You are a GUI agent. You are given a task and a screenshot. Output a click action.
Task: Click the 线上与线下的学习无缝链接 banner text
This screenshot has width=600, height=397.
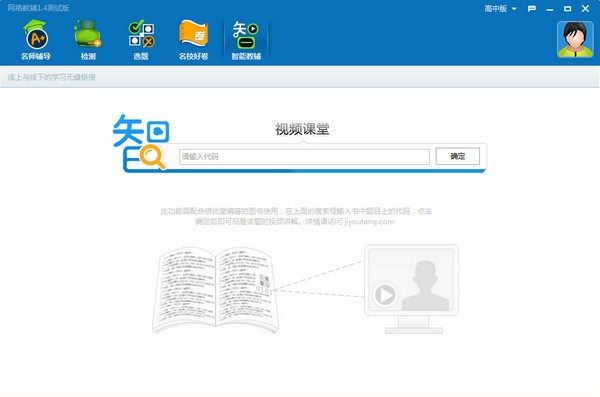pyautogui.click(x=52, y=77)
